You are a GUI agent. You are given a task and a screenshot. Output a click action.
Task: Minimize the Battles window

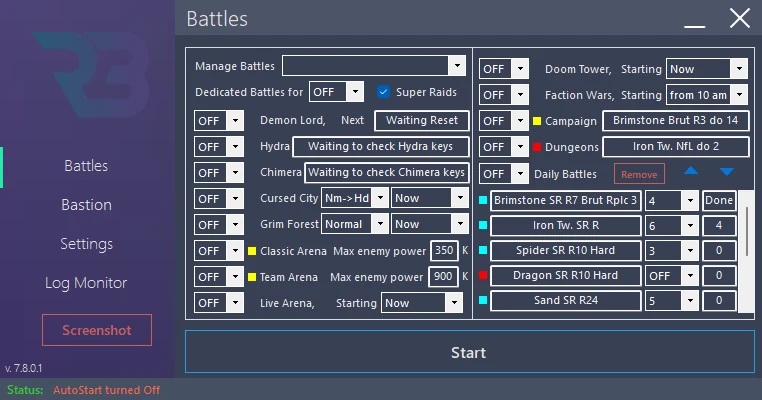coord(694,26)
